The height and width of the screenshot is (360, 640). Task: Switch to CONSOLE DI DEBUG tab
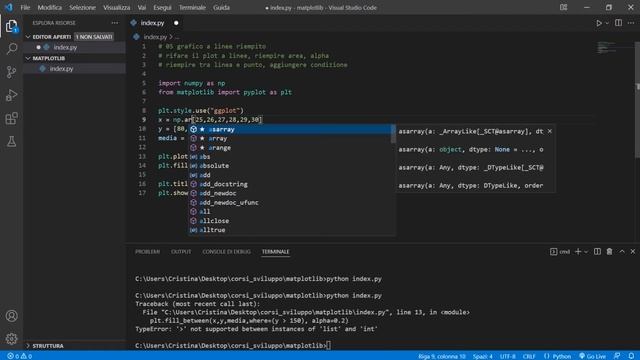pyautogui.click(x=227, y=252)
